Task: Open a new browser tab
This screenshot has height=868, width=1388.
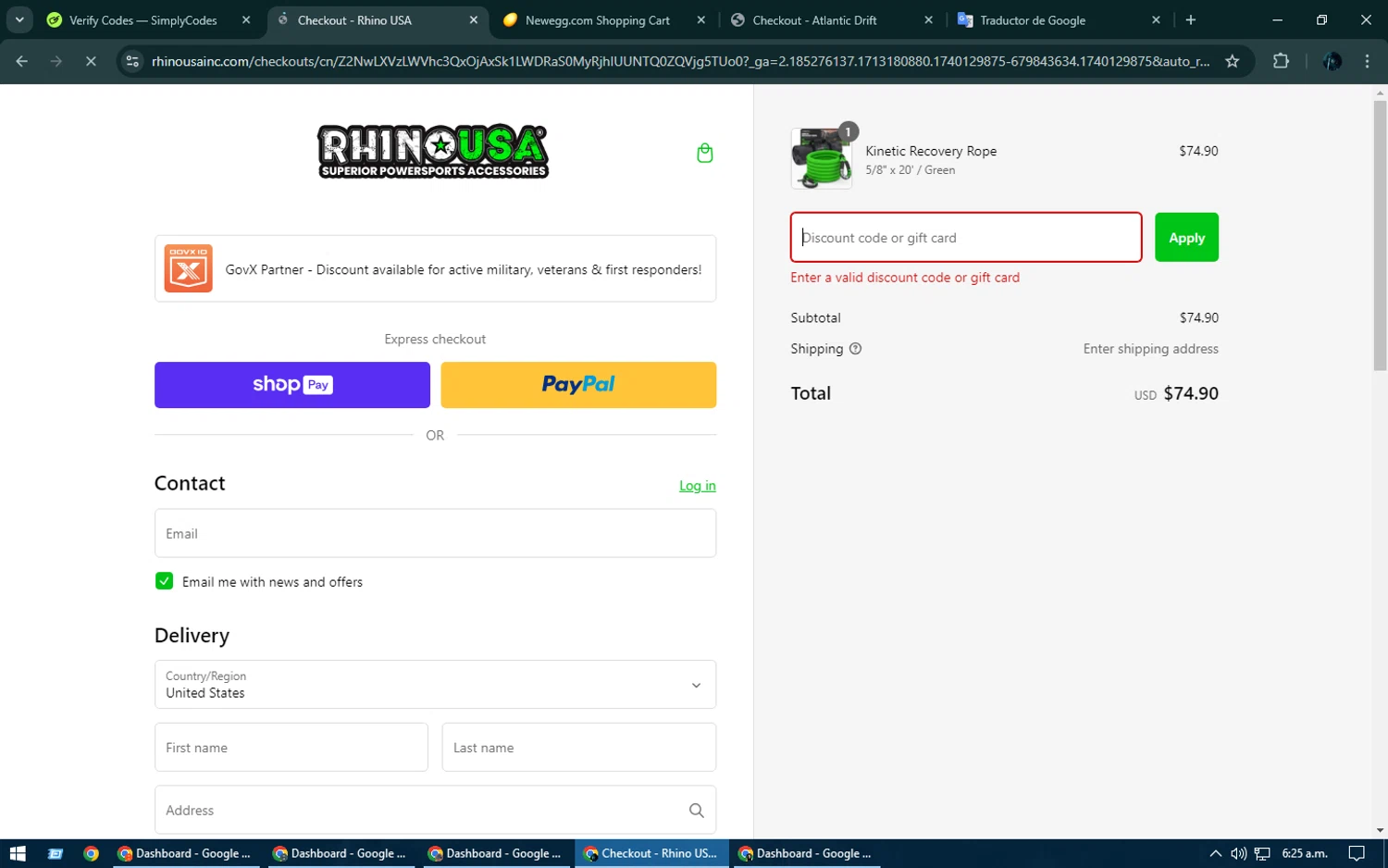Action: [1191, 20]
